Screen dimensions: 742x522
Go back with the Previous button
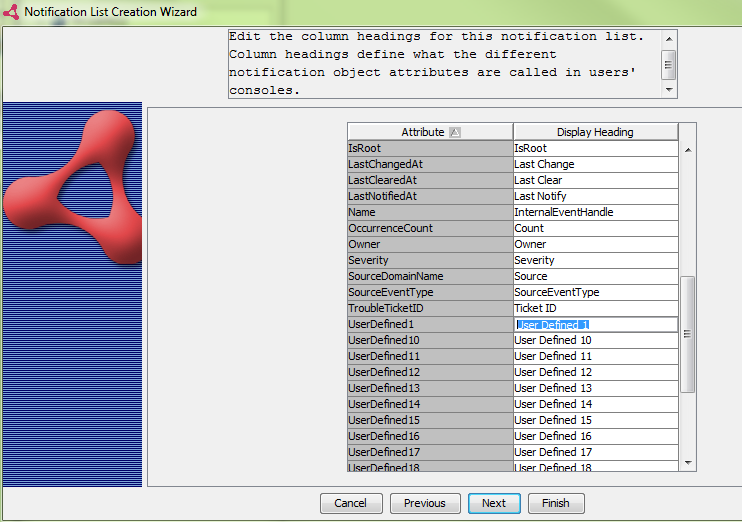click(x=424, y=503)
